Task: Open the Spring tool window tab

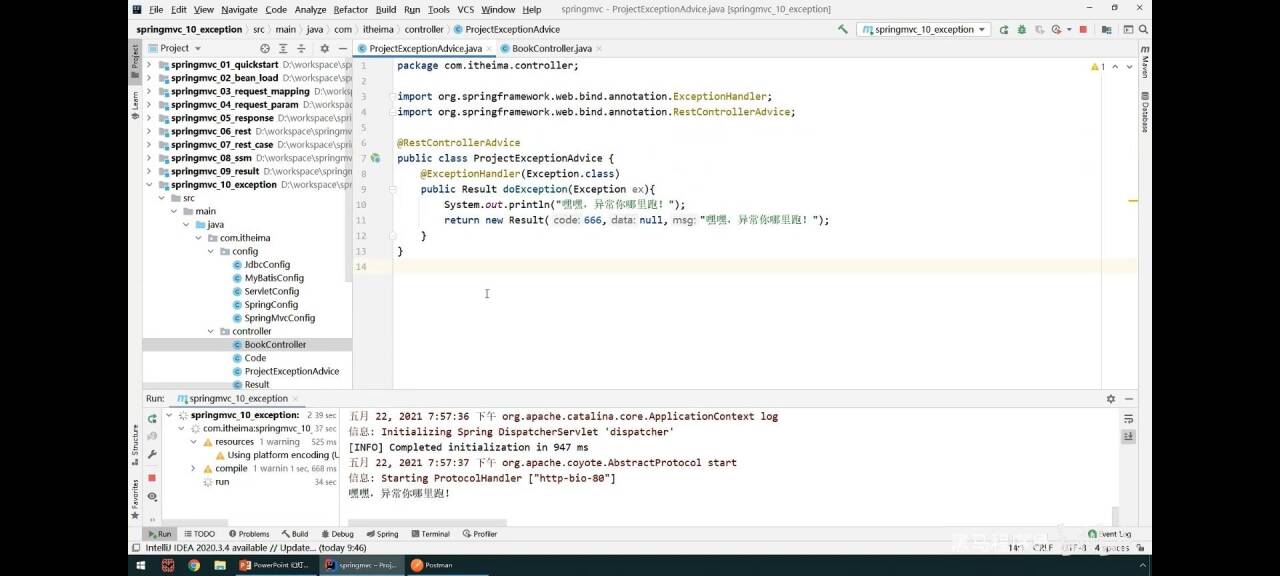Action: pos(382,534)
